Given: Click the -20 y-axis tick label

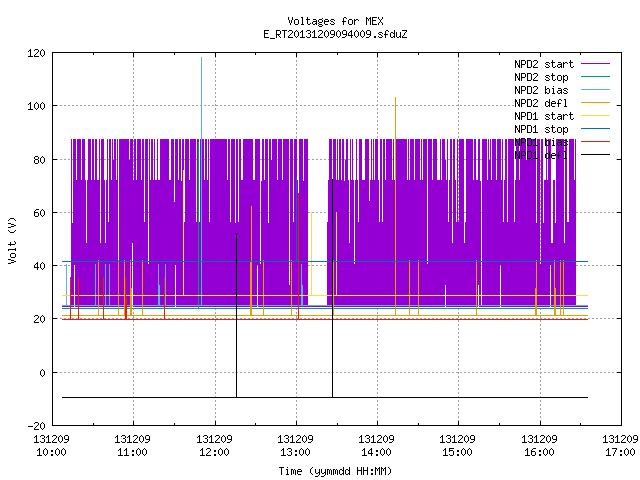Looking at the screenshot, I should 36,426.
